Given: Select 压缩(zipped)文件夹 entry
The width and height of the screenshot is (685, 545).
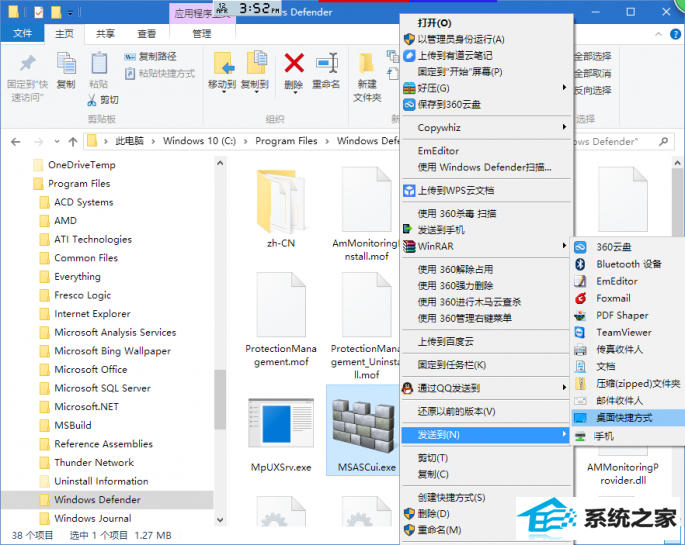Looking at the screenshot, I should [628, 383].
